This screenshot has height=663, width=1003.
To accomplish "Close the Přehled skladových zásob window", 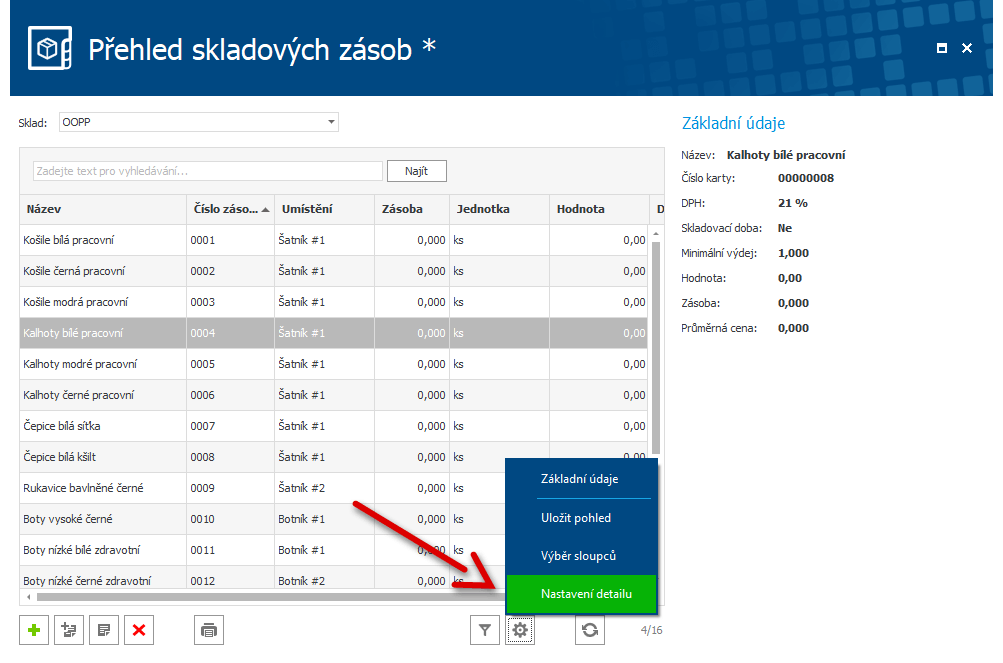I will [x=967, y=48].
